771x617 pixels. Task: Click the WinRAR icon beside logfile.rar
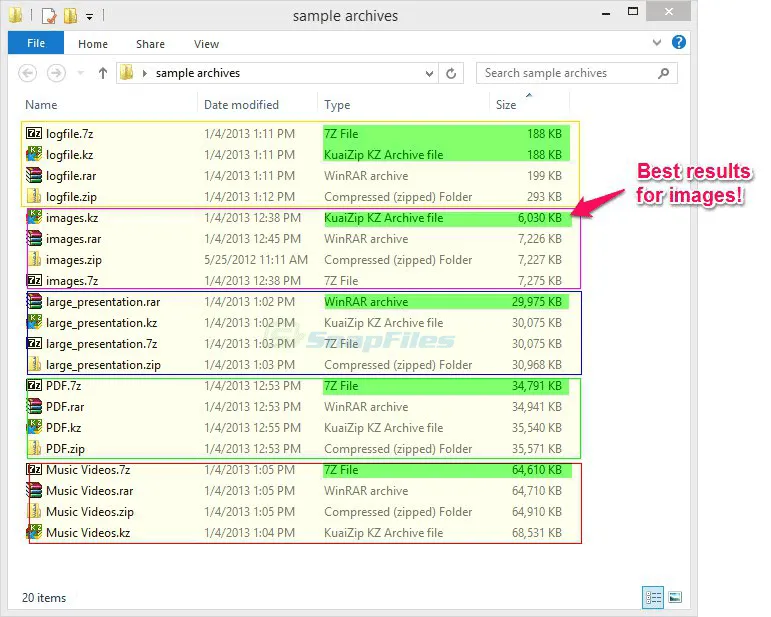tap(34, 175)
